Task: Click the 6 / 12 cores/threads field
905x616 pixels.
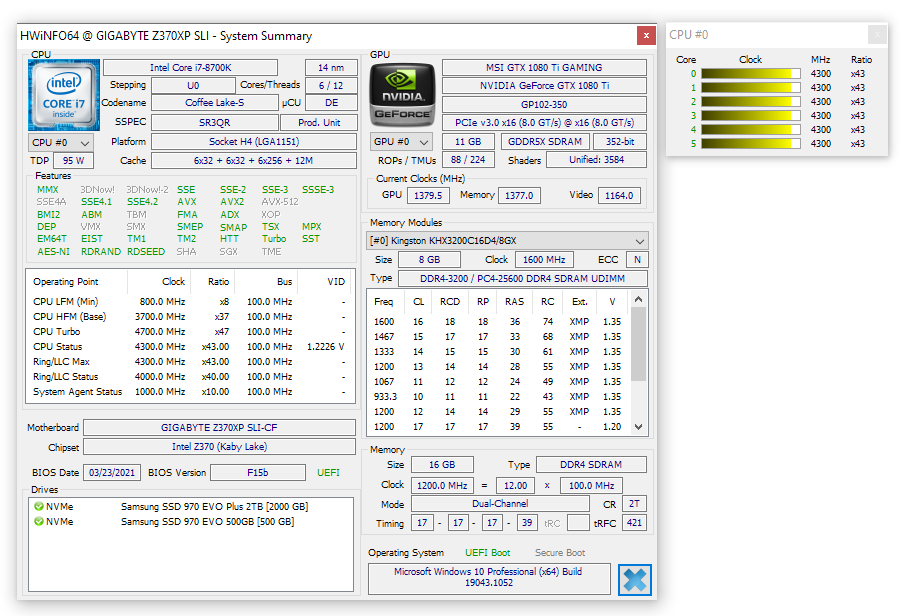Action: tap(331, 85)
